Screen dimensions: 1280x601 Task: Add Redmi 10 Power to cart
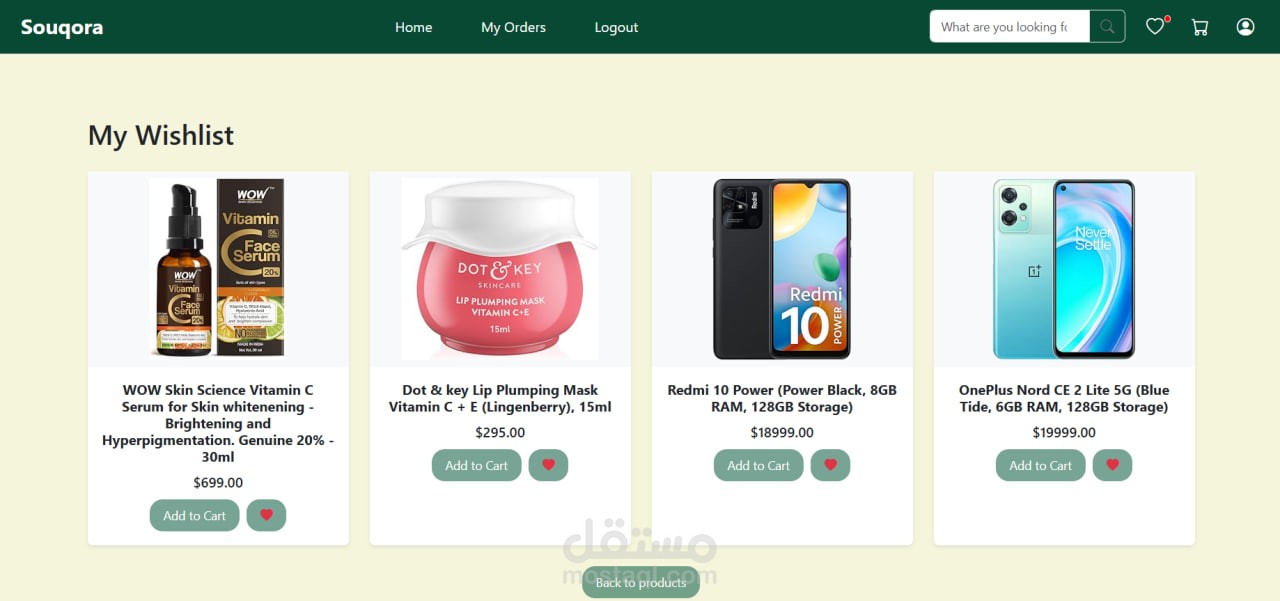758,465
